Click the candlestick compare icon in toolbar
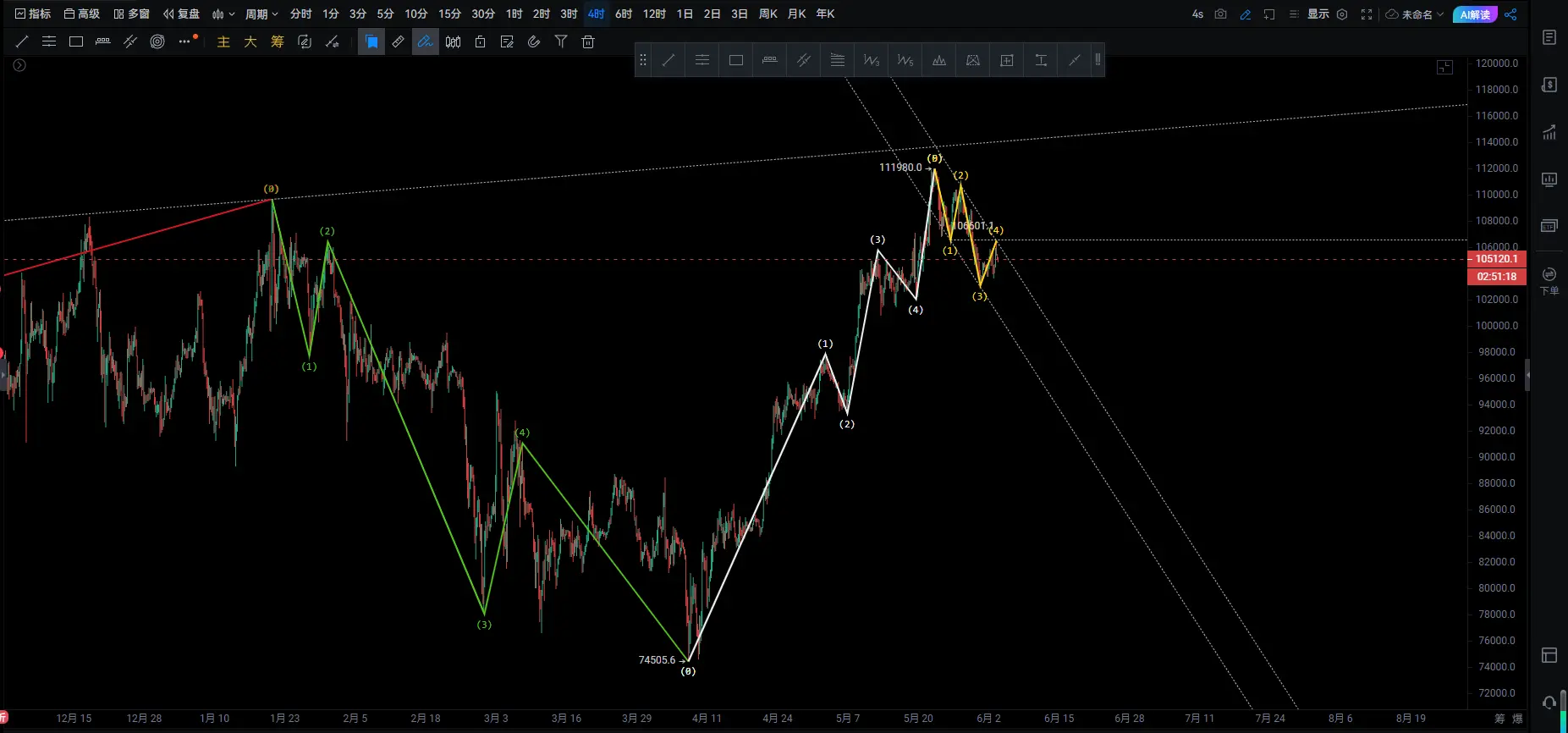The image size is (1568, 733). (453, 41)
